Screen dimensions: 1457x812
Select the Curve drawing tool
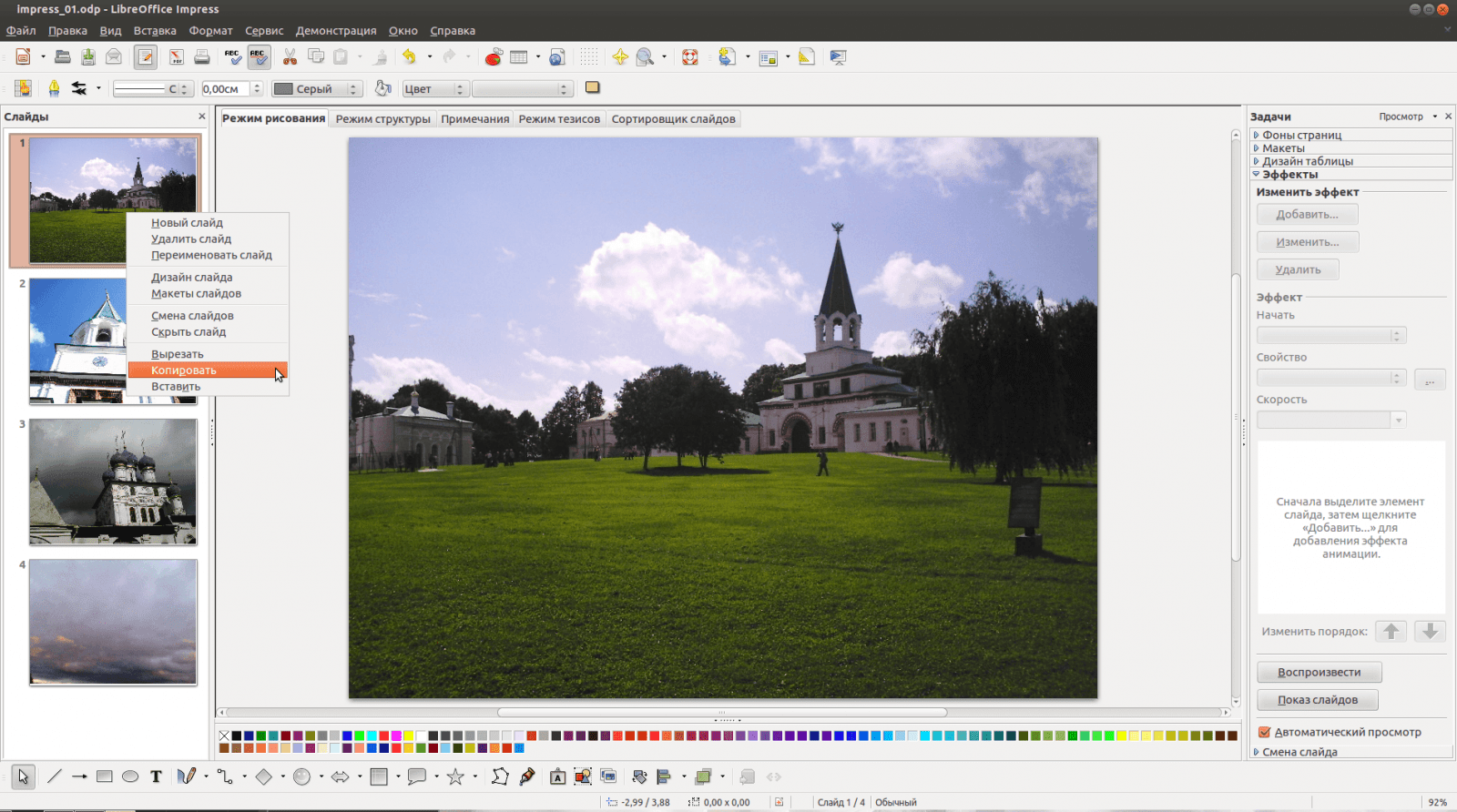pos(187,776)
